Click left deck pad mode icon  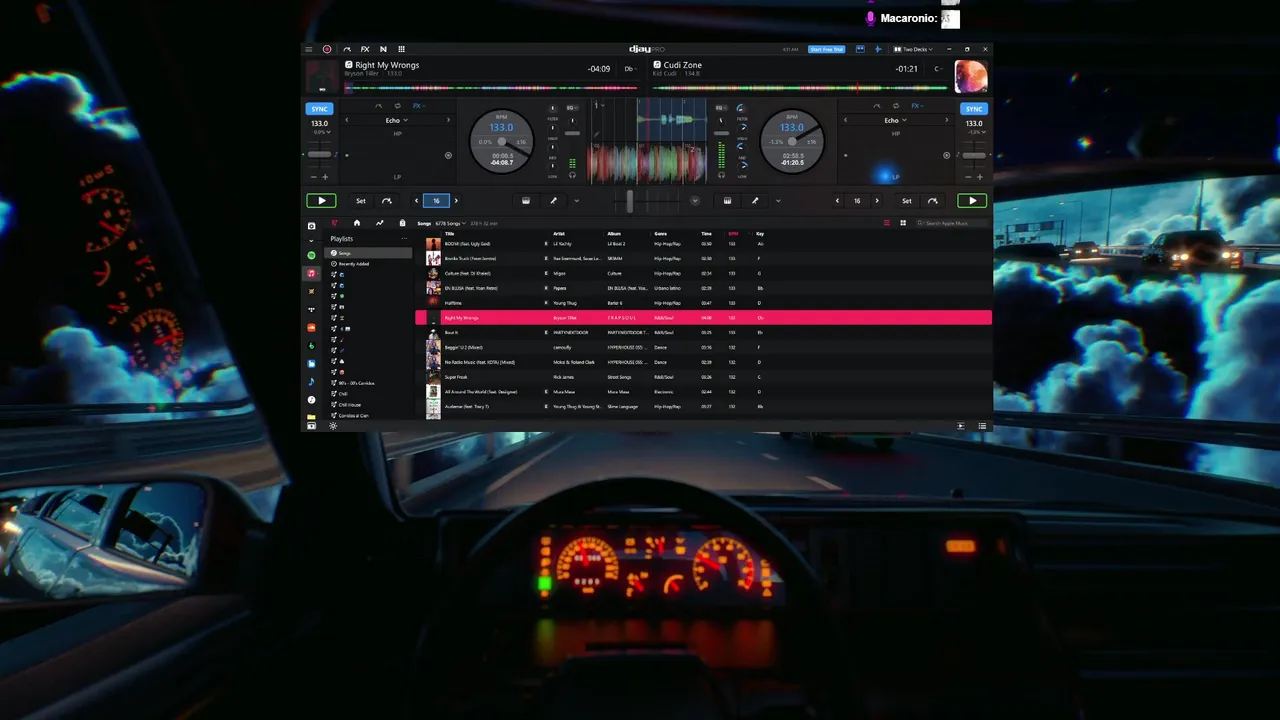pos(526,201)
